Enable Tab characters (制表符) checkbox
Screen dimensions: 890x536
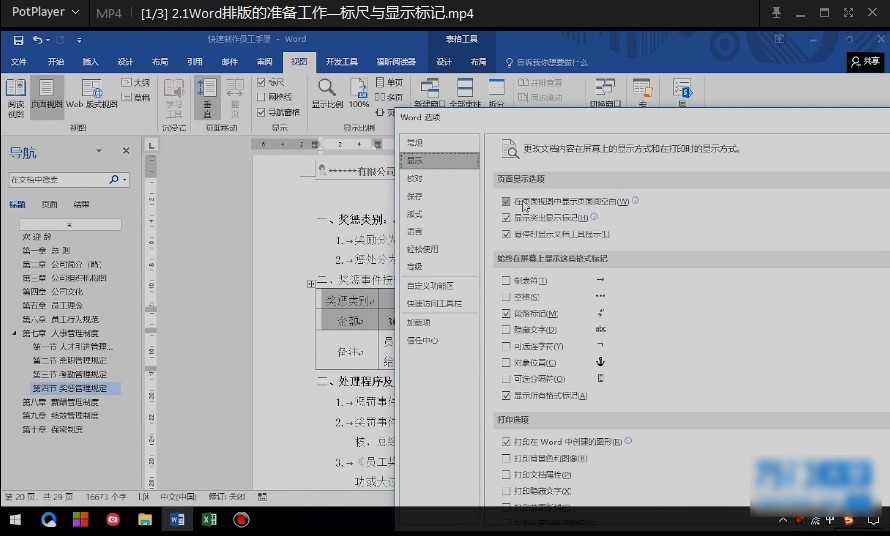pos(506,280)
